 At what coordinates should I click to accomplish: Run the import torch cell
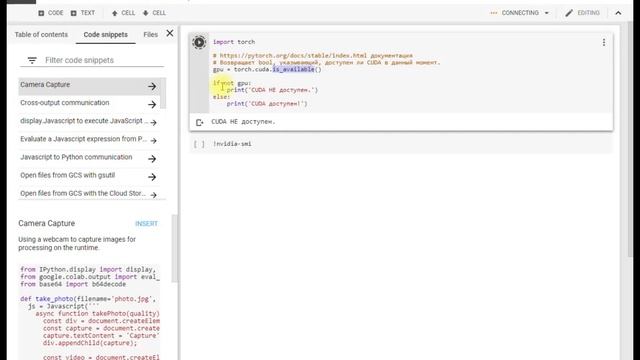(x=199, y=42)
